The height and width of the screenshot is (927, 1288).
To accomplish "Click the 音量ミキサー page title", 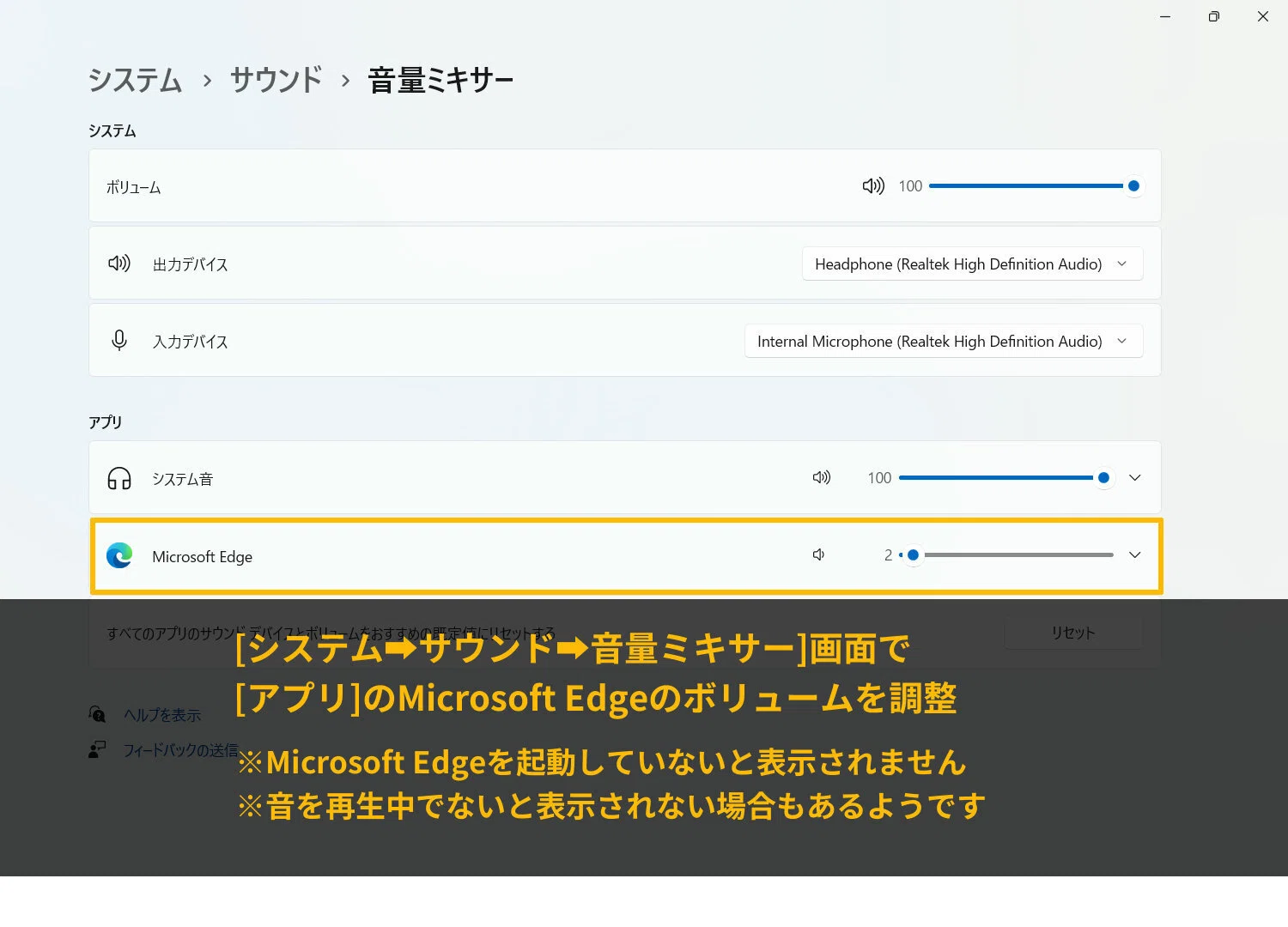I will [440, 80].
